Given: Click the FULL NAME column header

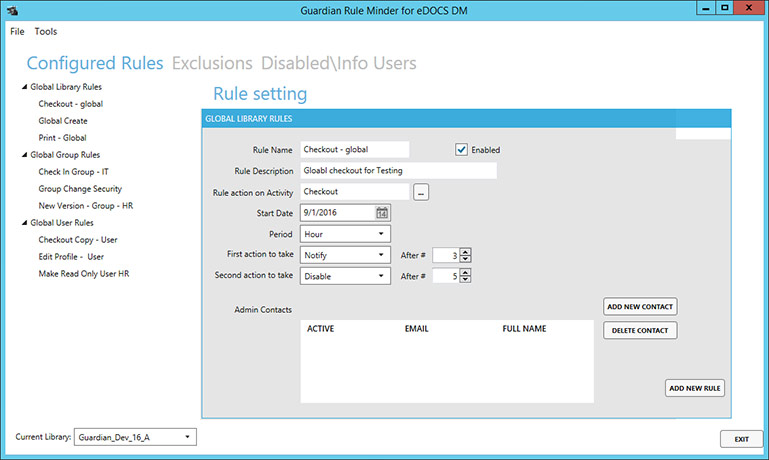Looking at the screenshot, I should 524,329.
